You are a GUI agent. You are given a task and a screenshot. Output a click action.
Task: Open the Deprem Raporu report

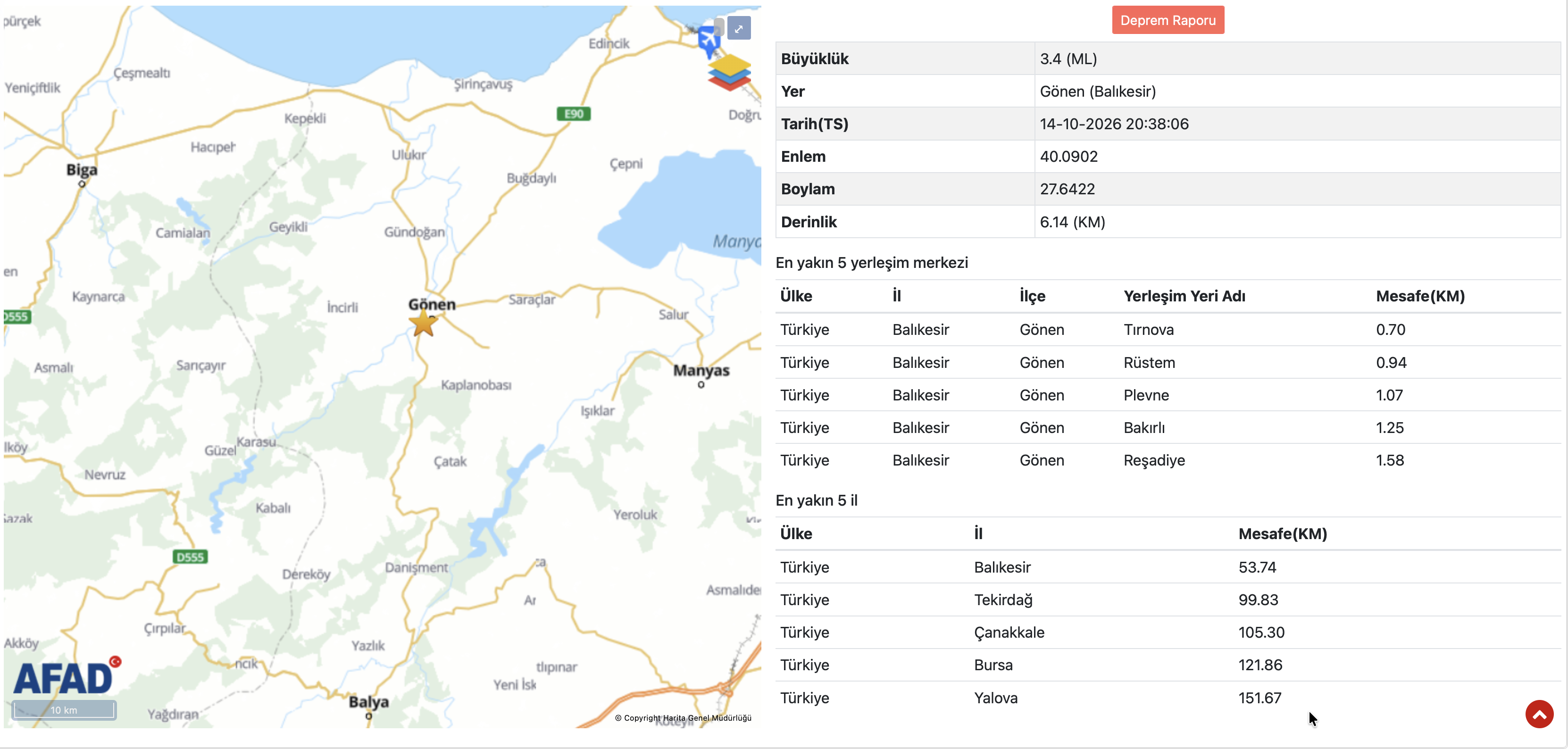coord(1168,20)
